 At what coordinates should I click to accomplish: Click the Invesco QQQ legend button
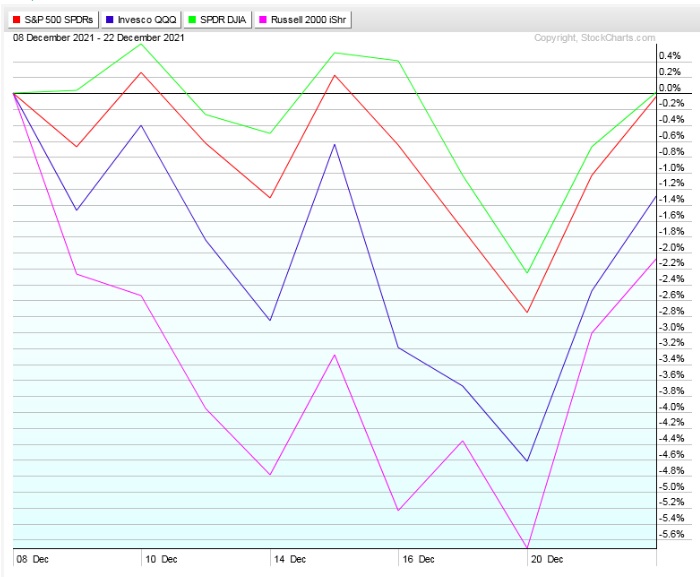point(141,20)
